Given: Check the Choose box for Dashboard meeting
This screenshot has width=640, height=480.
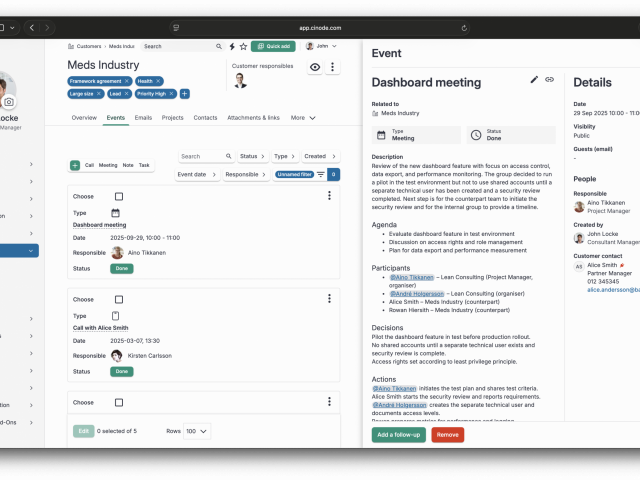Looking at the screenshot, I should [x=118, y=196].
